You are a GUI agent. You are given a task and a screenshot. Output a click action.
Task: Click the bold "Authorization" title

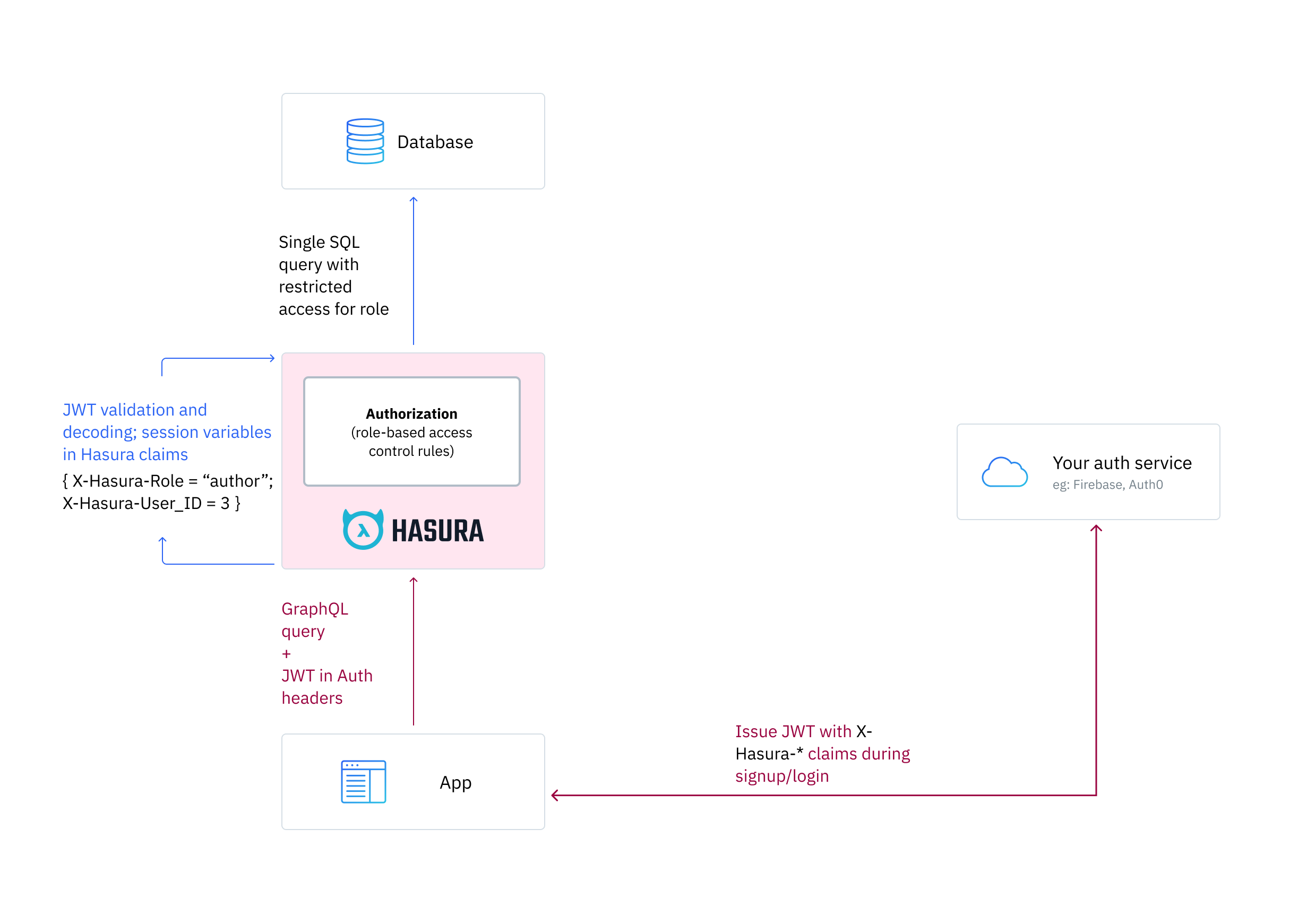411,413
